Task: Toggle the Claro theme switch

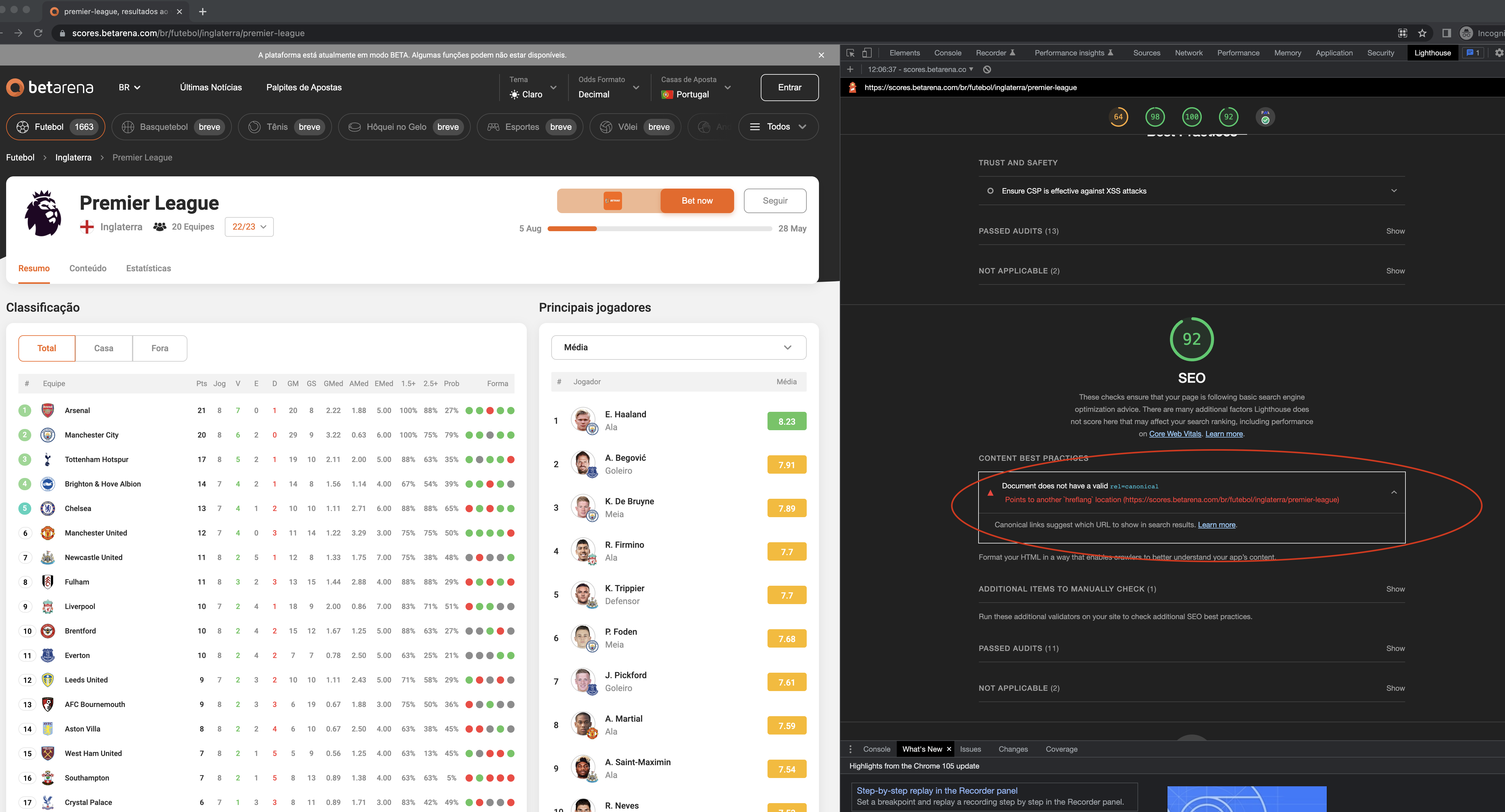Action: (532, 94)
